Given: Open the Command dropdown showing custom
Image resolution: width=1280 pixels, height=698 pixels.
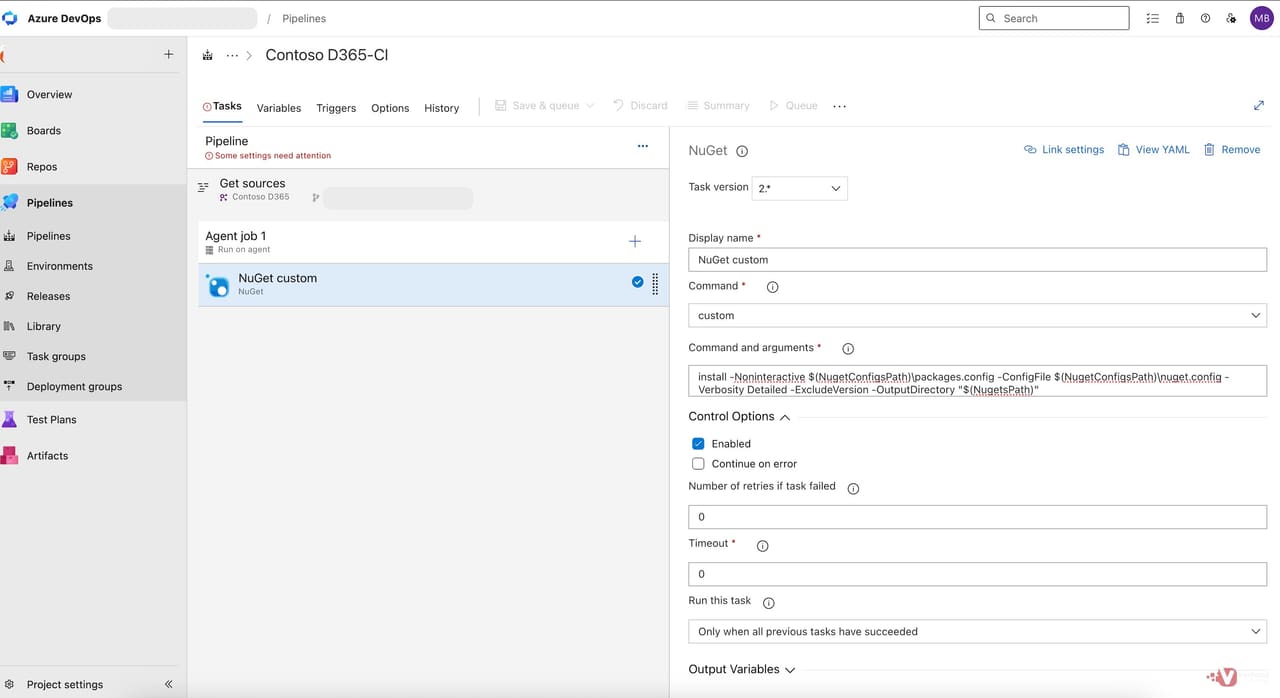Looking at the screenshot, I should [x=977, y=315].
